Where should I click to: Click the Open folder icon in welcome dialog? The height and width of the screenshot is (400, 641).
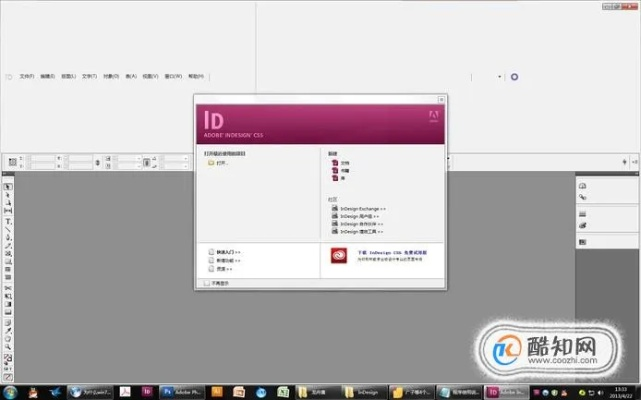tap(211, 162)
